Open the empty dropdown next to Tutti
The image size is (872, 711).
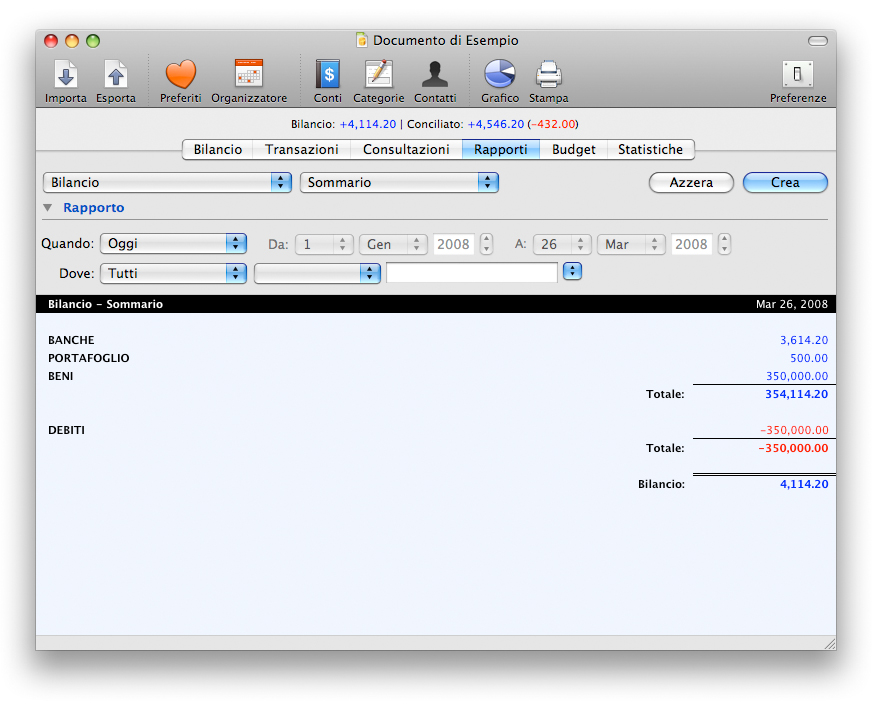coord(317,273)
